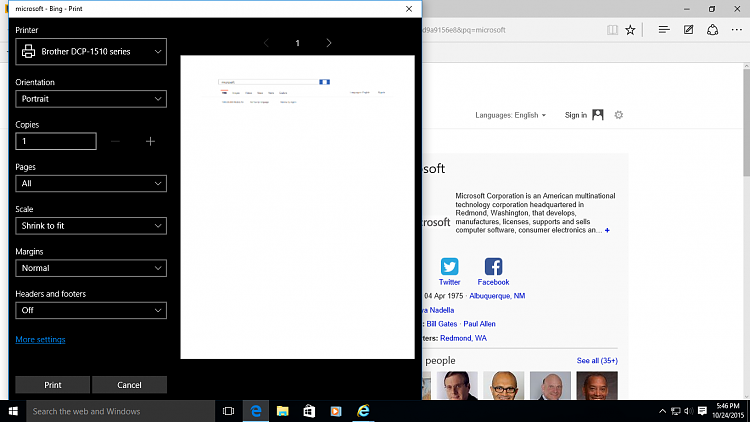The image size is (750, 422).
Task: Open the Margins dropdown set to Normal
Action: [91, 268]
